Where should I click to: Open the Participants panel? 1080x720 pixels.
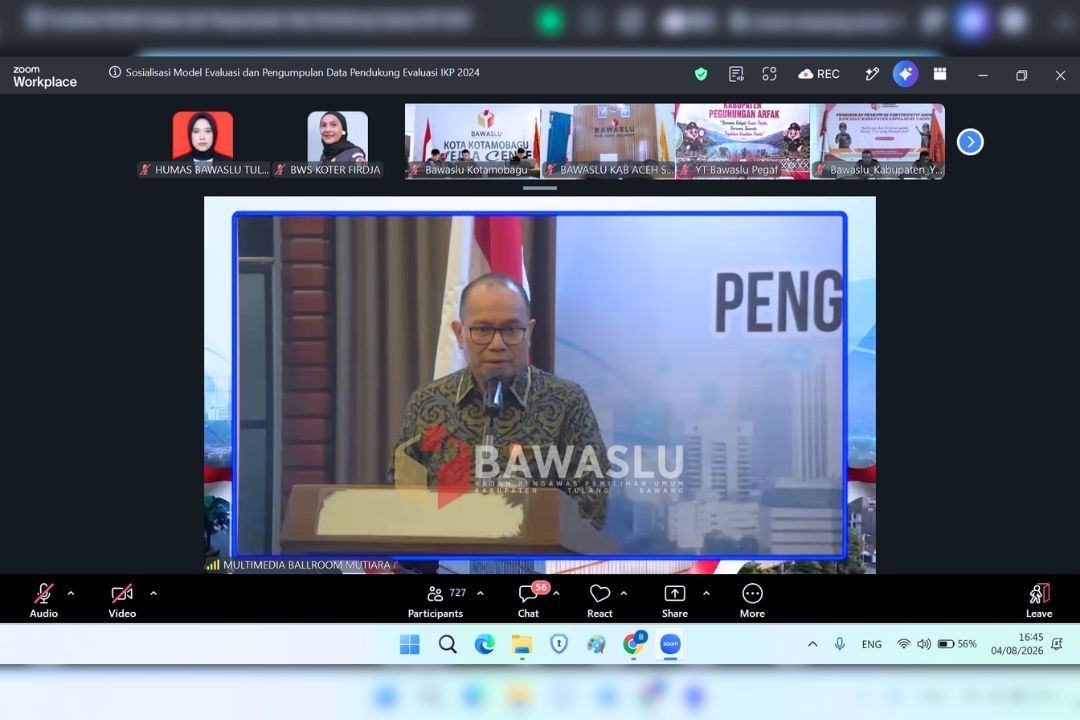(x=435, y=601)
